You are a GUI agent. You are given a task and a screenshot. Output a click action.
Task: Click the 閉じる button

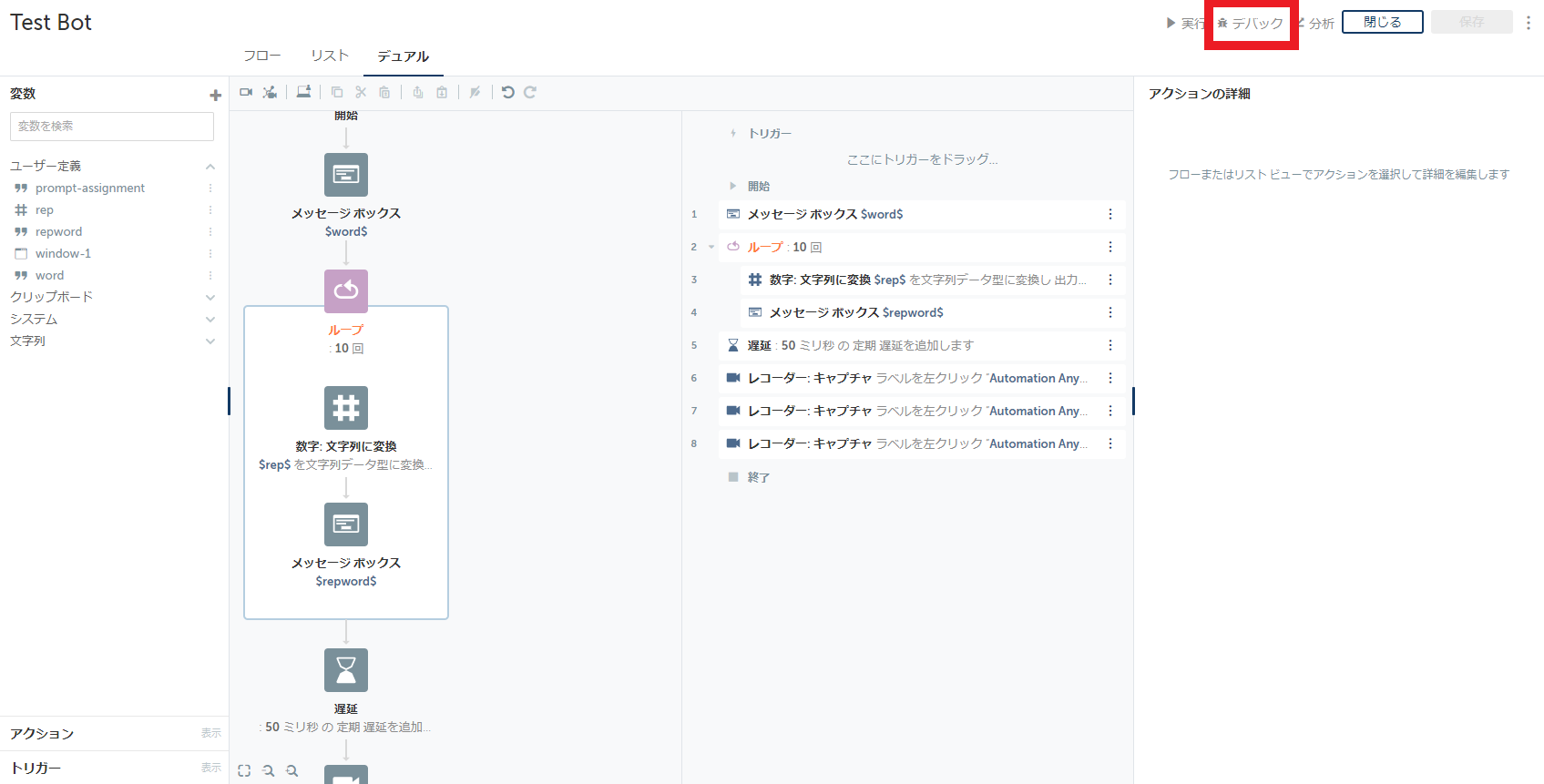click(x=1382, y=22)
